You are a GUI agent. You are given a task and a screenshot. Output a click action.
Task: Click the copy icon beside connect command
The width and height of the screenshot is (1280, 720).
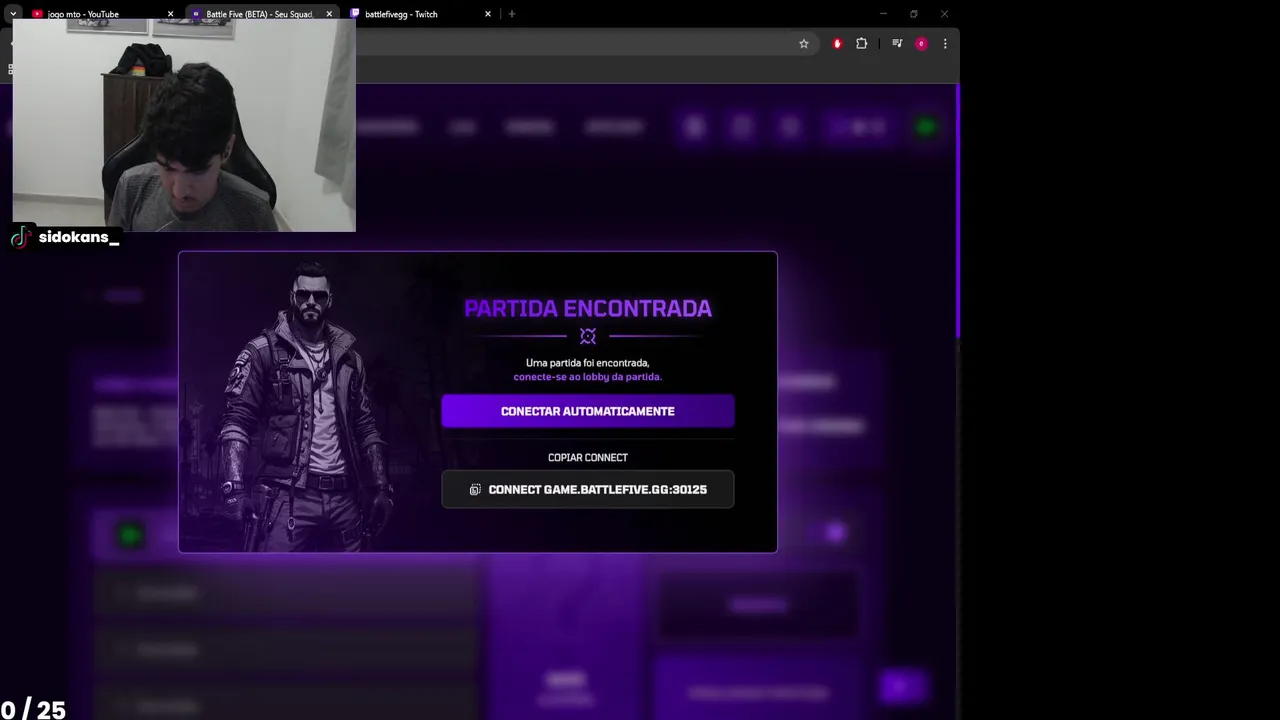coord(475,489)
